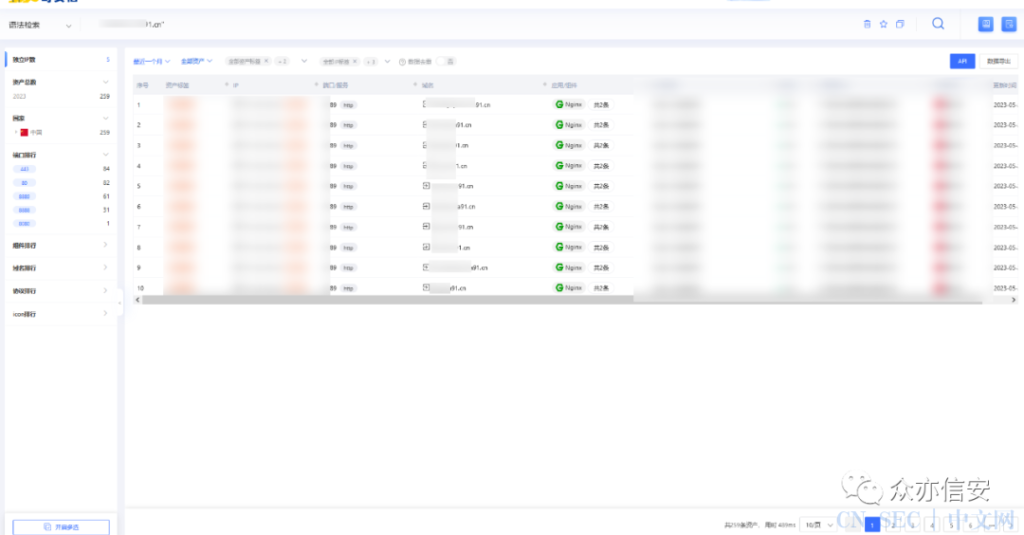Click the domain open icon in row 10
The image size is (1024, 535).
[426, 287]
